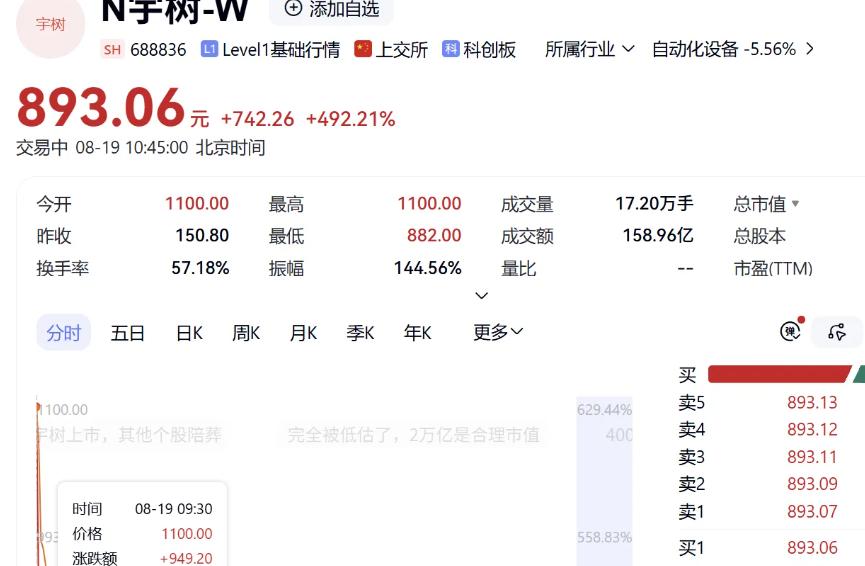The height and width of the screenshot is (566, 865).
Task: Click 买1 price 893.06
Action: (812, 548)
